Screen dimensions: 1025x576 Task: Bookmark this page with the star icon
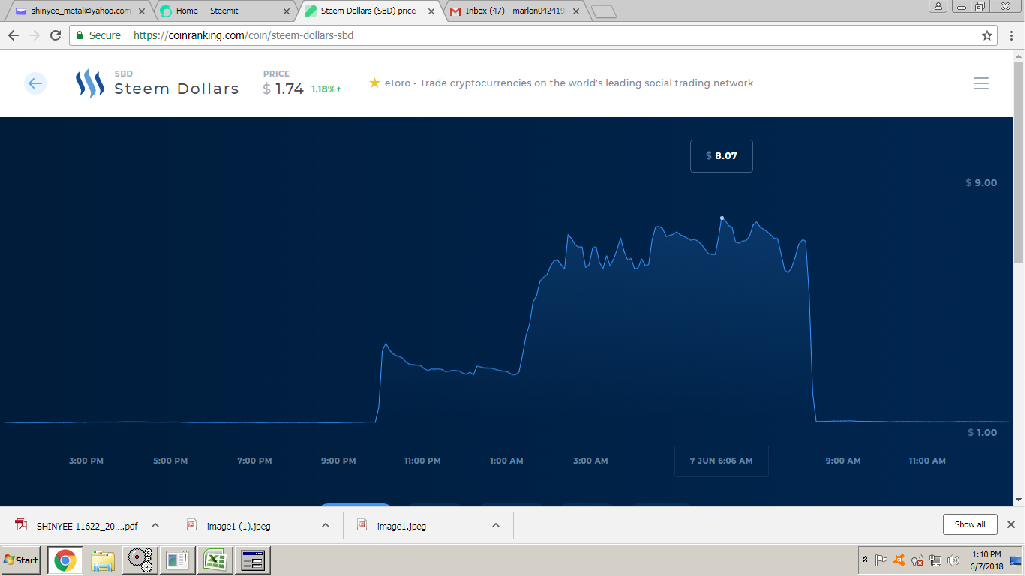pyautogui.click(x=987, y=36)
